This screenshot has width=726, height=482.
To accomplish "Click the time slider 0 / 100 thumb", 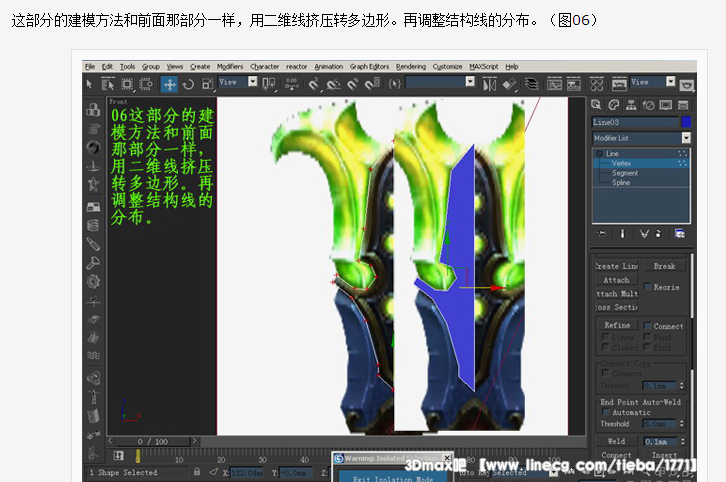I will click(152, 441).
